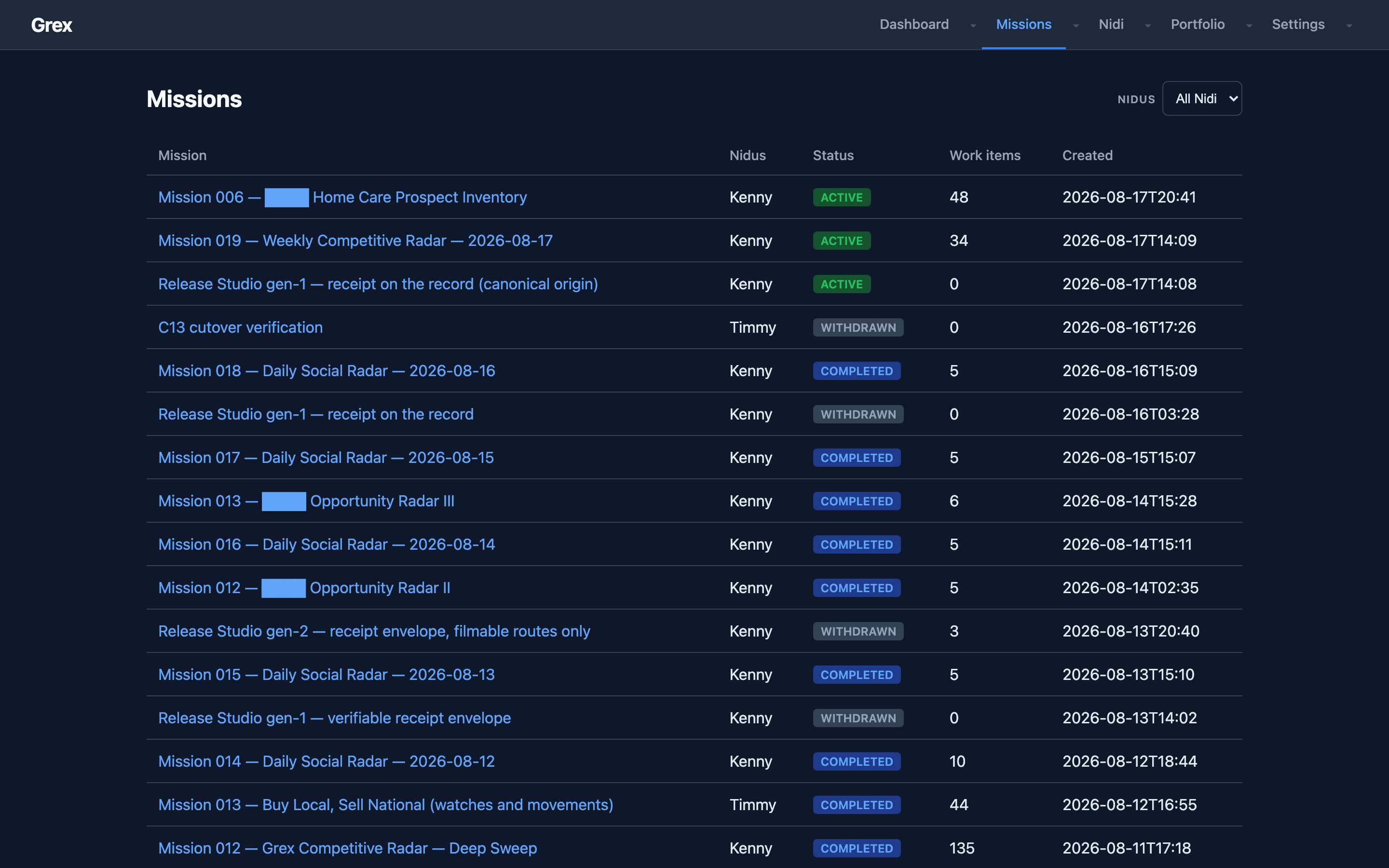Open Mission 019 Weekly Competitive Radar
The image size is (1389, 868).
coord(355,241)
